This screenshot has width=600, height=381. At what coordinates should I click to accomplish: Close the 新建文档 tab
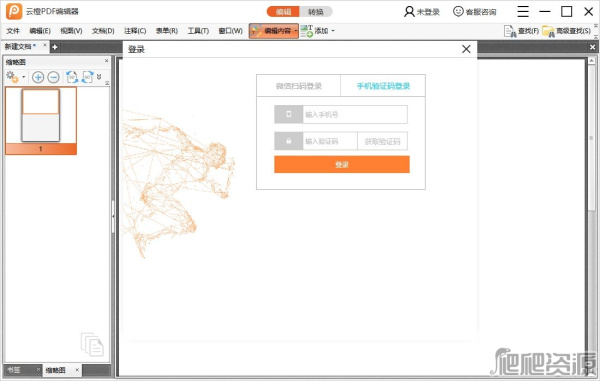pyautogui.click(x=45, y=45)
